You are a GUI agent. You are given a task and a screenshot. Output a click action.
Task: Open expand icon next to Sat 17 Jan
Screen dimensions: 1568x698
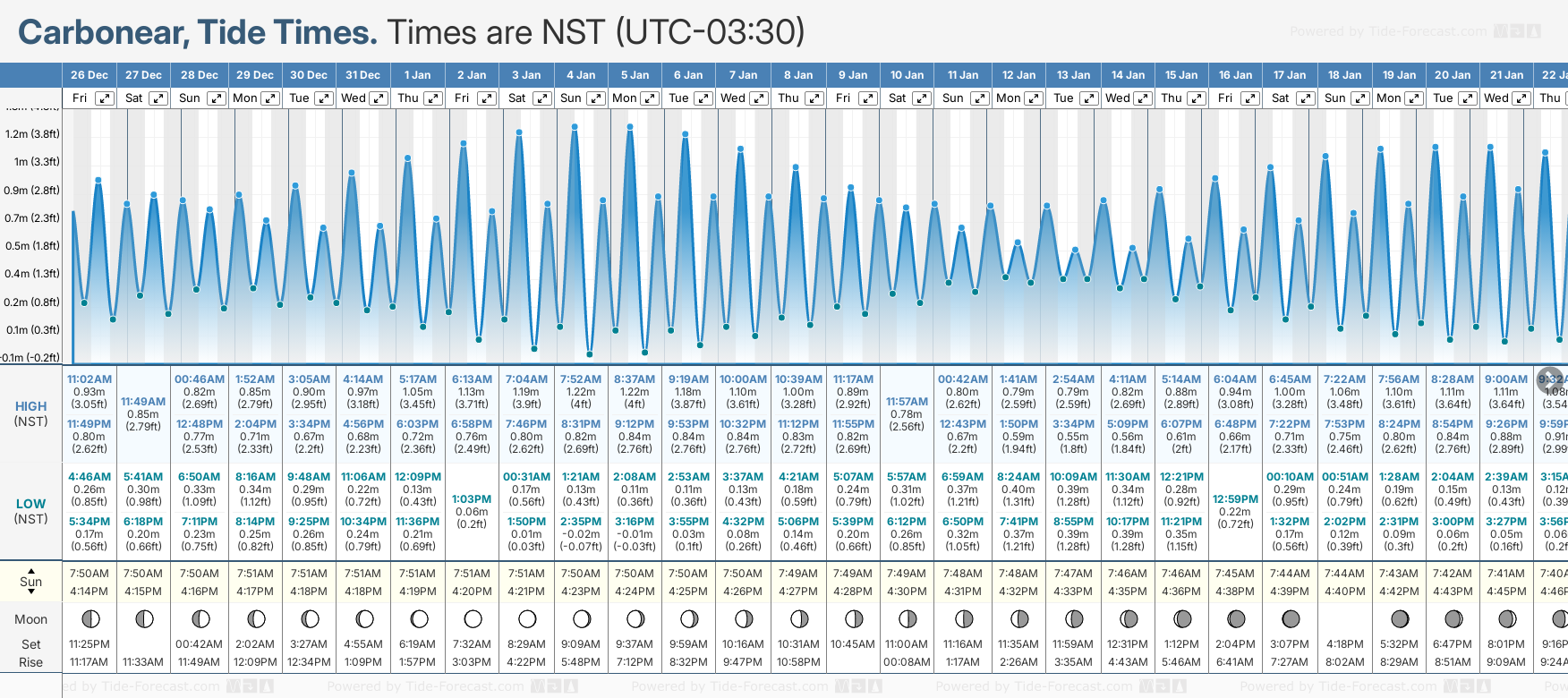[x=1306, y=98]
